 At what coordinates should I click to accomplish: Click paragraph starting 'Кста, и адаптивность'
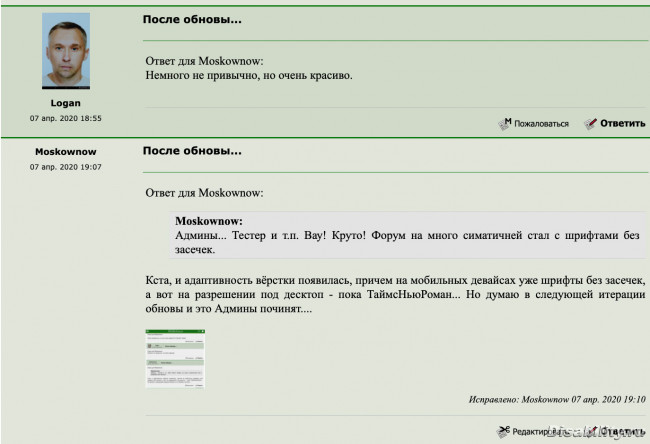395,294
